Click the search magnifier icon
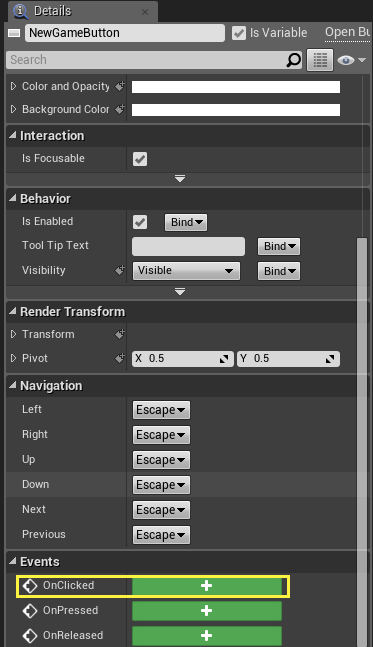Screen dimensions: 373x647 point(293,60)
